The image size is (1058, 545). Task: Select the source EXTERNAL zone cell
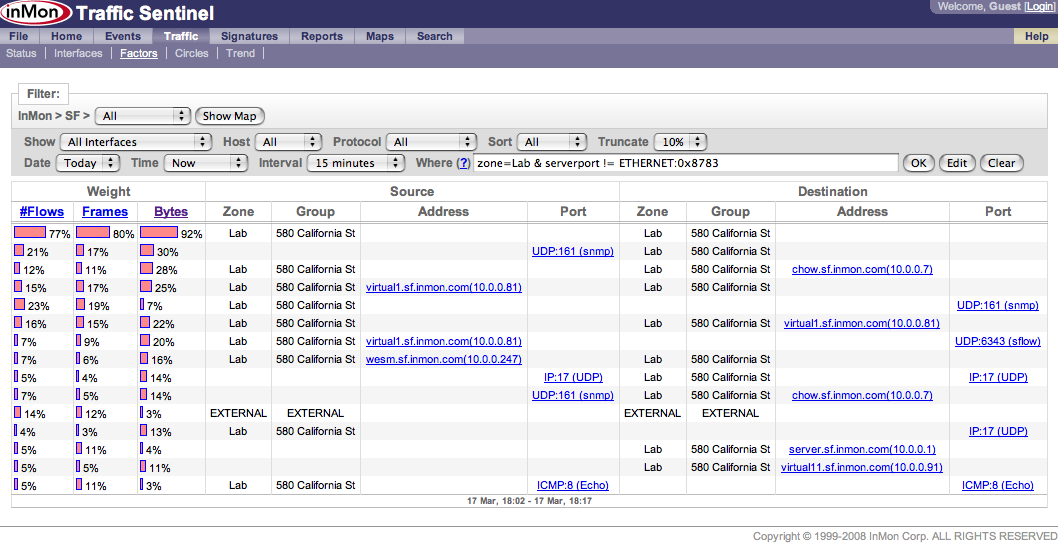239,413
